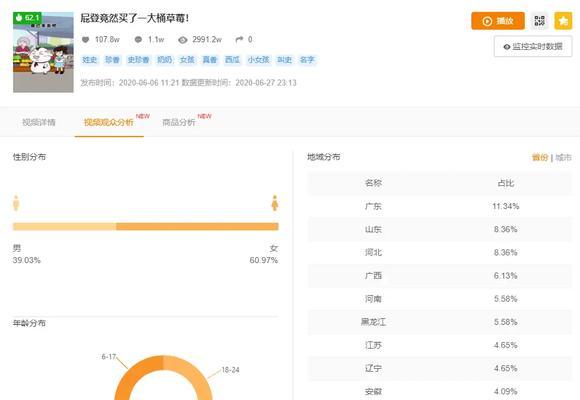This screenshot has width=580, height=400.
Task: Click the eye views icon
Action: click(x=183, y=40)
